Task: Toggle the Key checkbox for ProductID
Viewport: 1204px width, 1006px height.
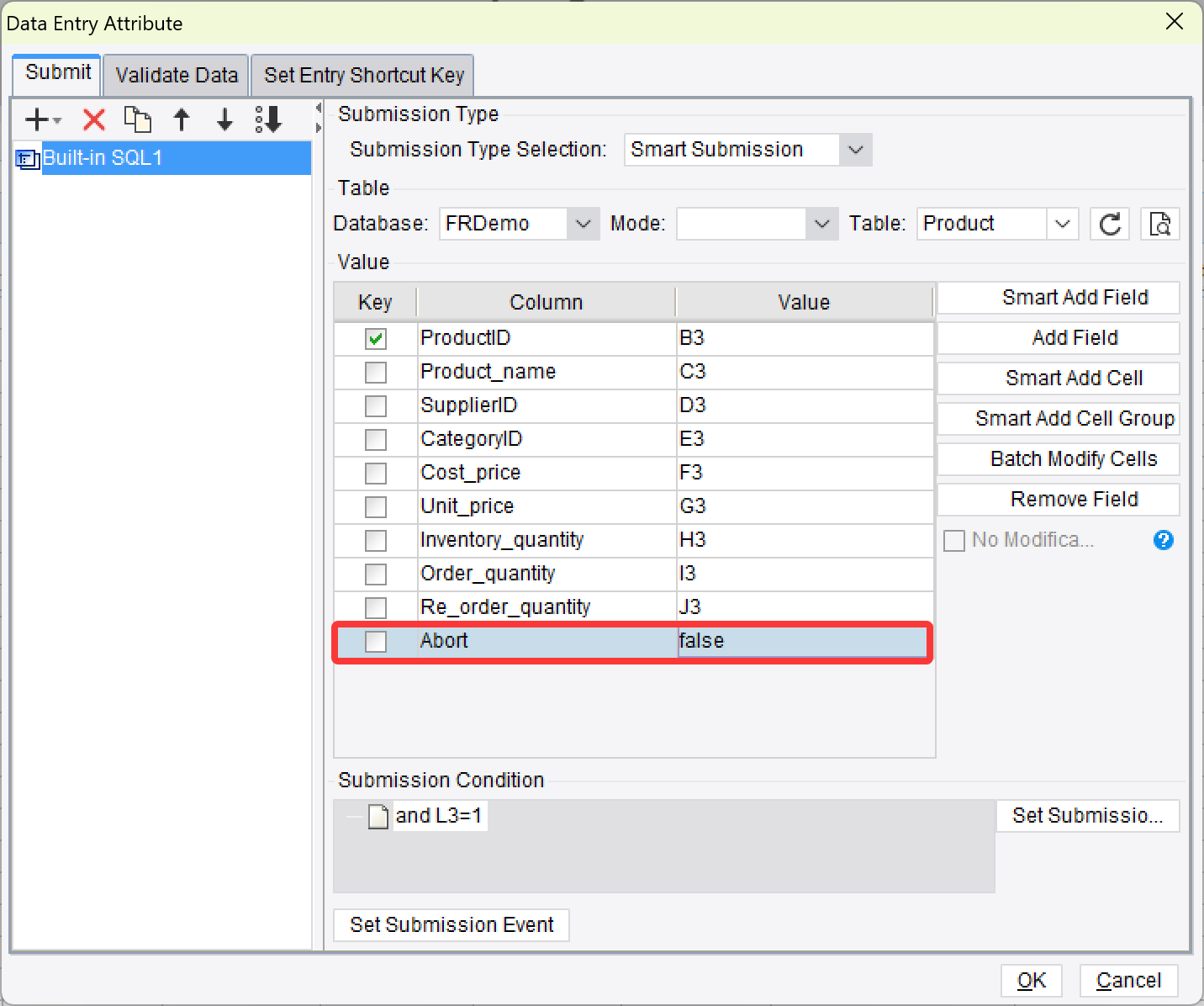Action: tap(375, 338)
